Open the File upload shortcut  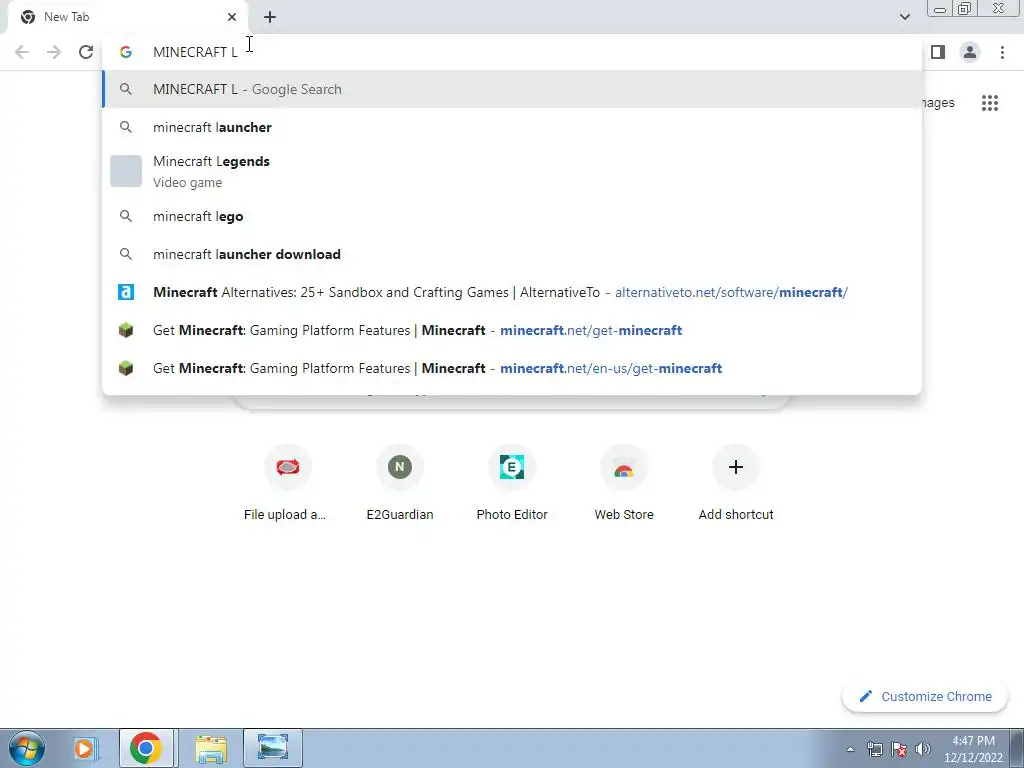287,483
